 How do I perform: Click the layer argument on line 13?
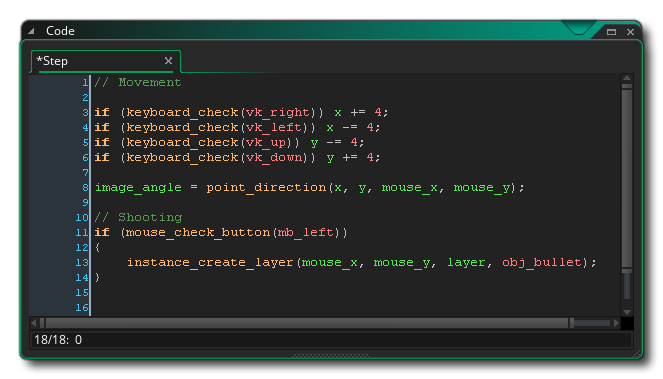tap(466, 263)
